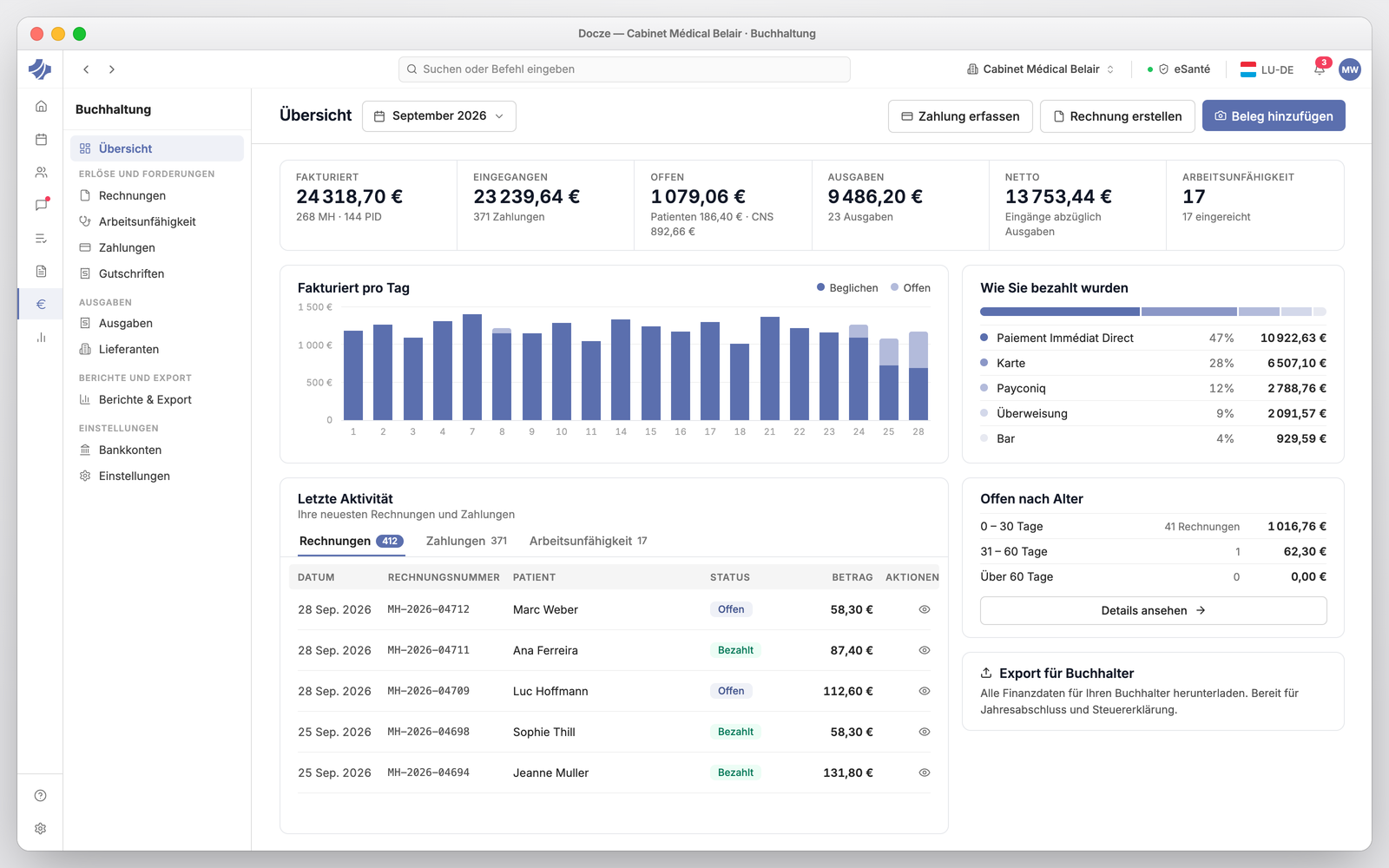Switch to the Rechnungen 412 tab
Viewport: 1389px width, 868px height.
click(351, 542)
